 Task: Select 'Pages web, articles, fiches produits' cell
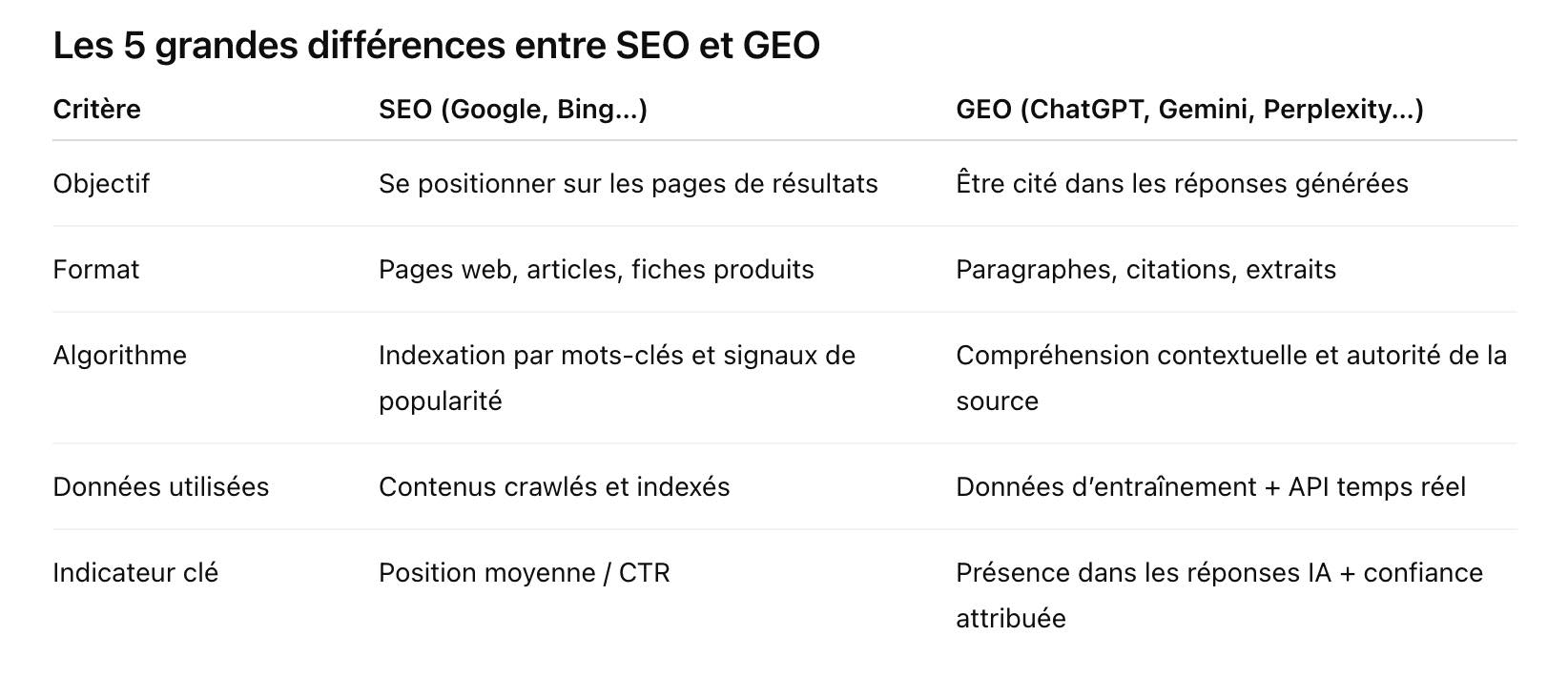[x=595, y=269]
